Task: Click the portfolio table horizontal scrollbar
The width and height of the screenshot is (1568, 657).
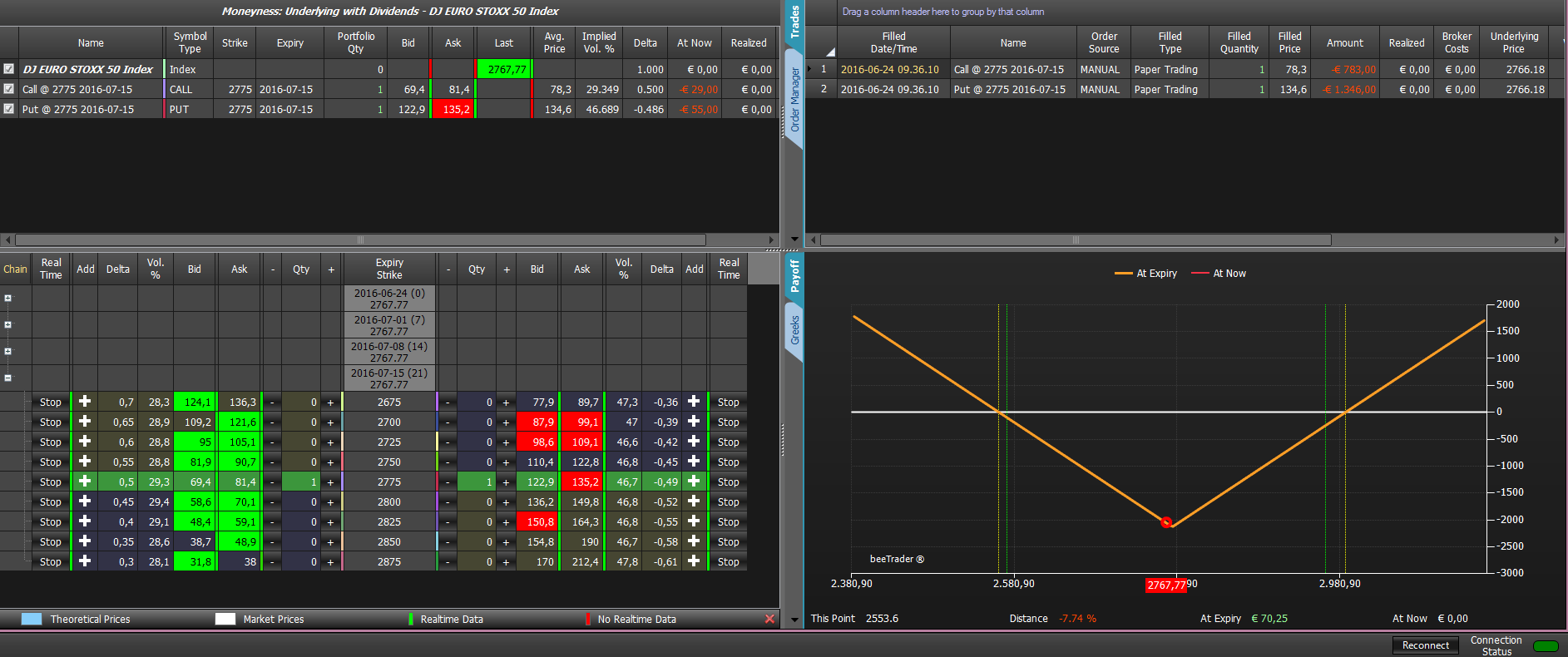Action: (x=360, y=240)
